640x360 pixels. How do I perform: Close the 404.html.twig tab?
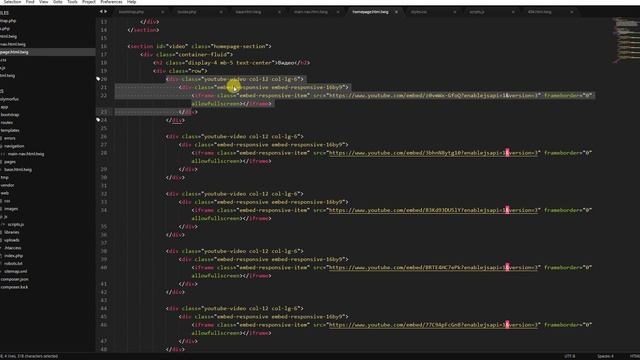tap(571, 12)
